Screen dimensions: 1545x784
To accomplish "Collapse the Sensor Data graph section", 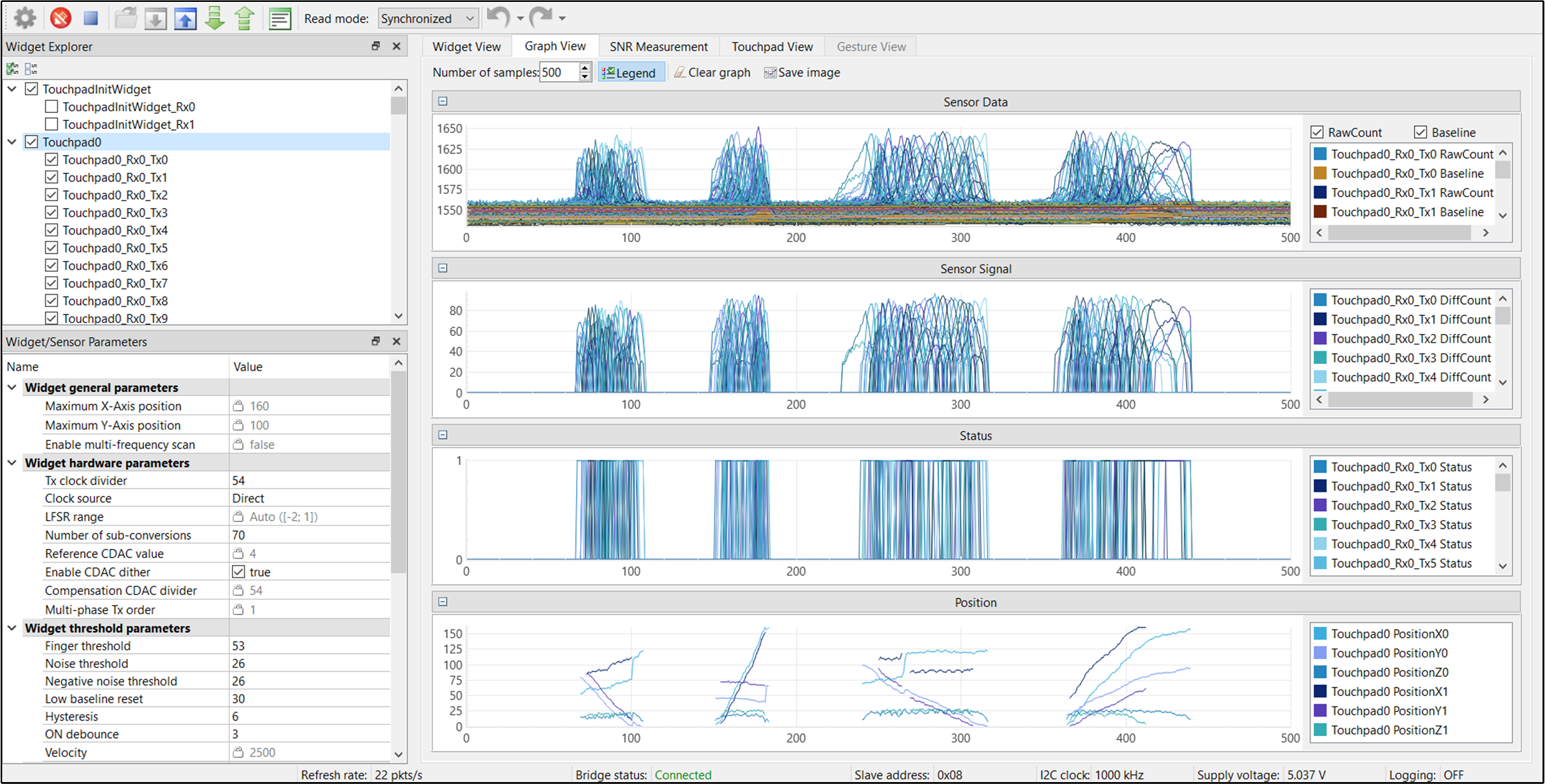I will coord(443,101).
